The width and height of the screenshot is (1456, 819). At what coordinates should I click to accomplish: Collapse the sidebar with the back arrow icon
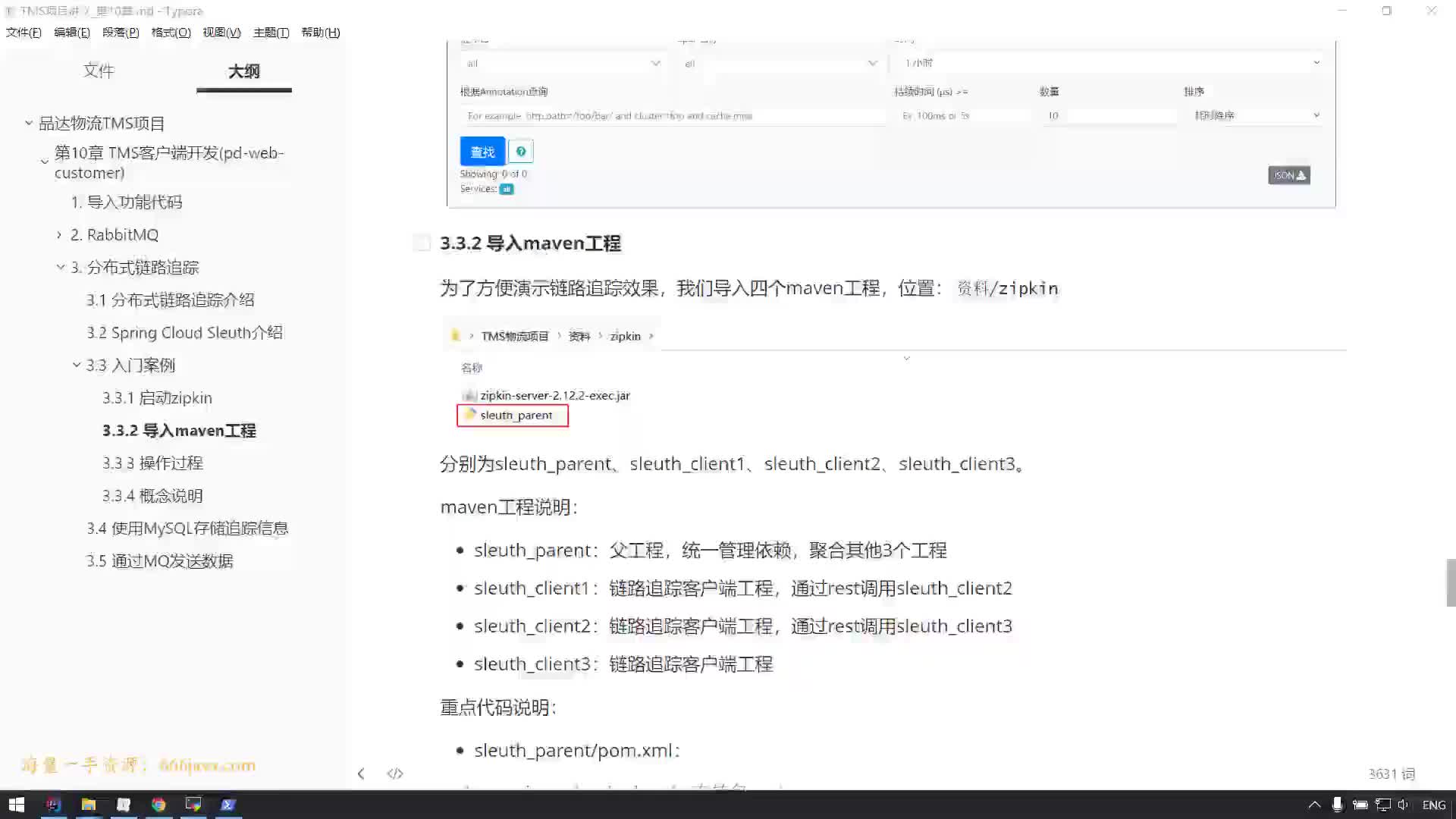point(361,773)
